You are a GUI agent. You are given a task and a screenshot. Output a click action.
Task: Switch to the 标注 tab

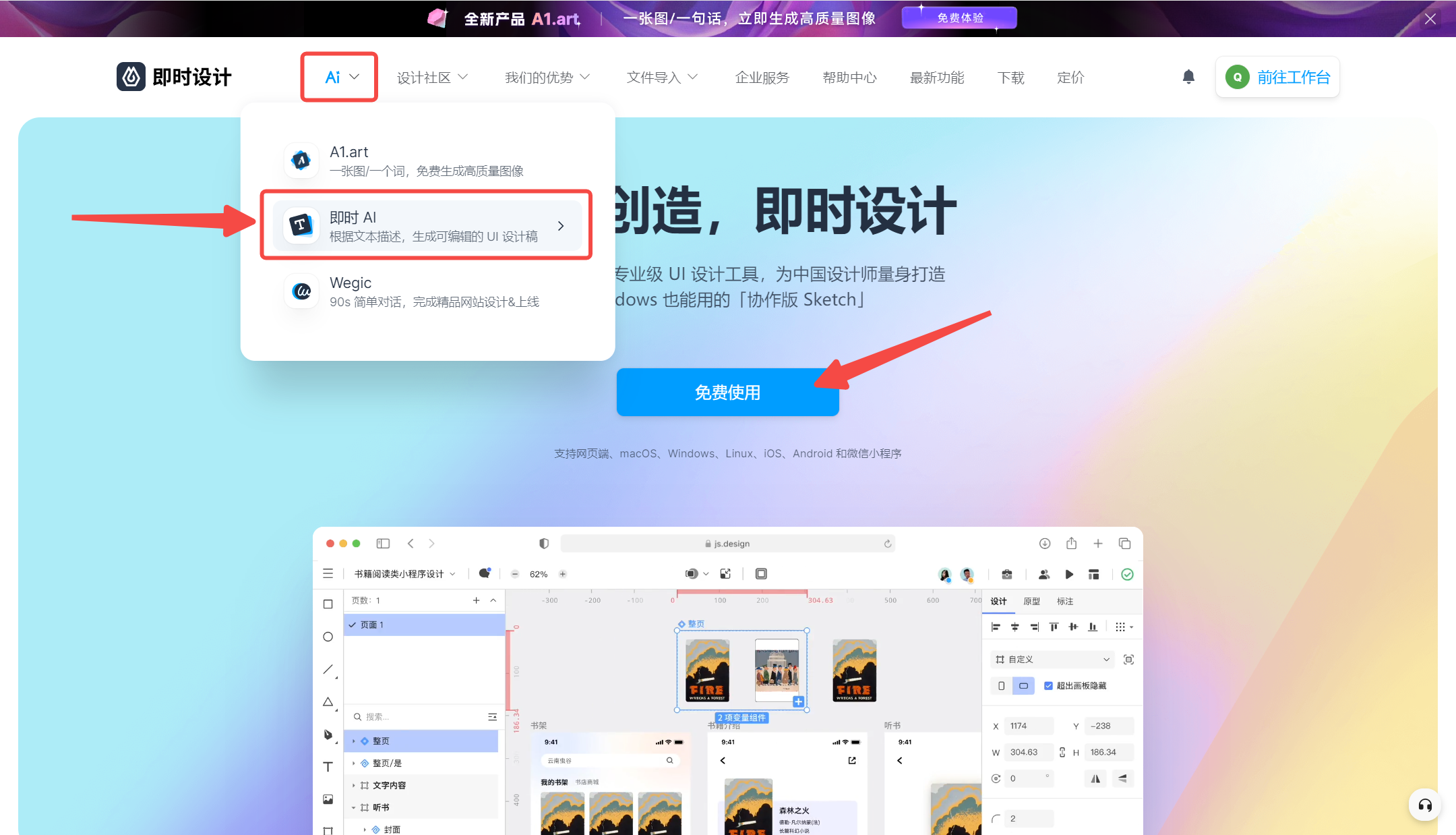click(x=1065, y=602)
